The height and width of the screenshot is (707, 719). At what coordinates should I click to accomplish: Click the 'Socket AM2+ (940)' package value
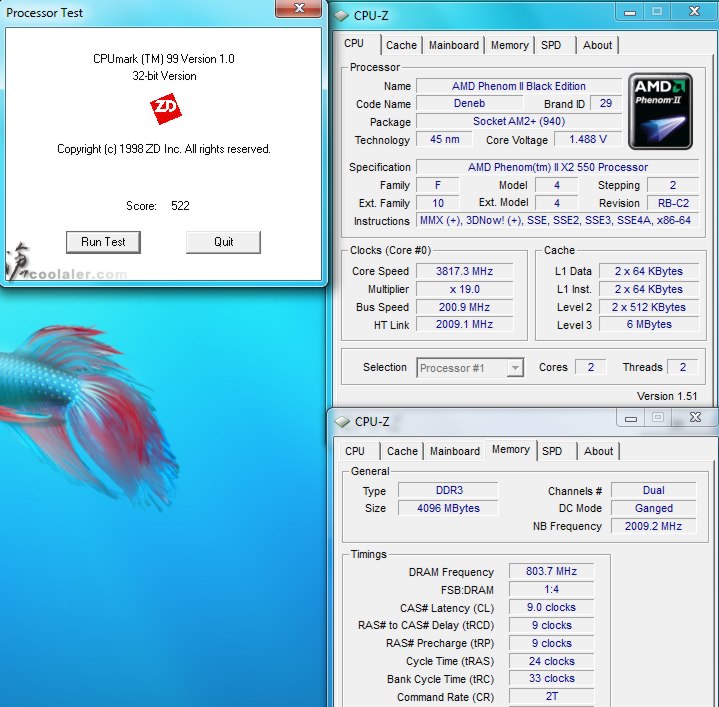click(x=519, y=122)
